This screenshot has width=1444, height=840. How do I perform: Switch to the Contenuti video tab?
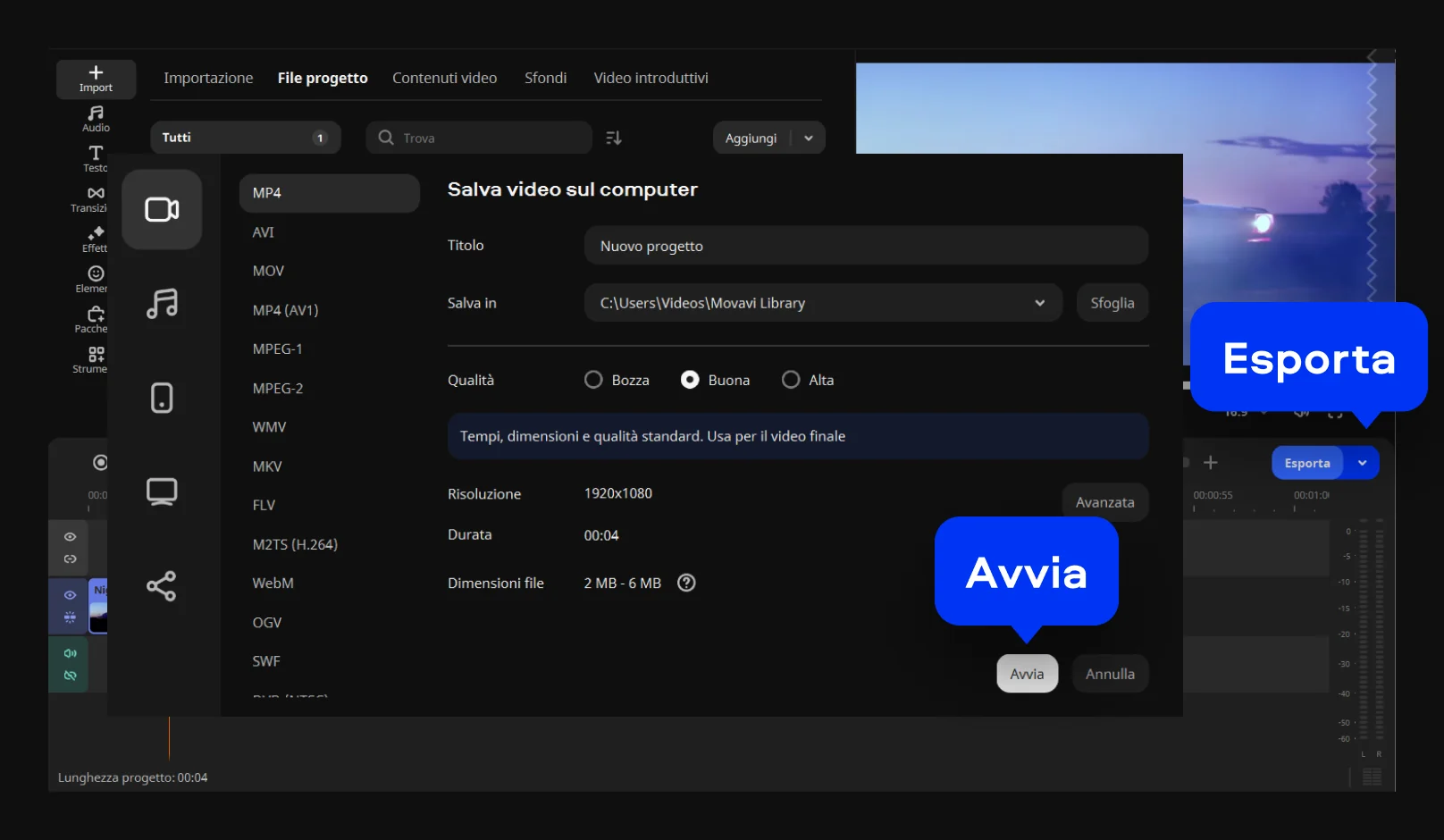click(x=444, y=78)
